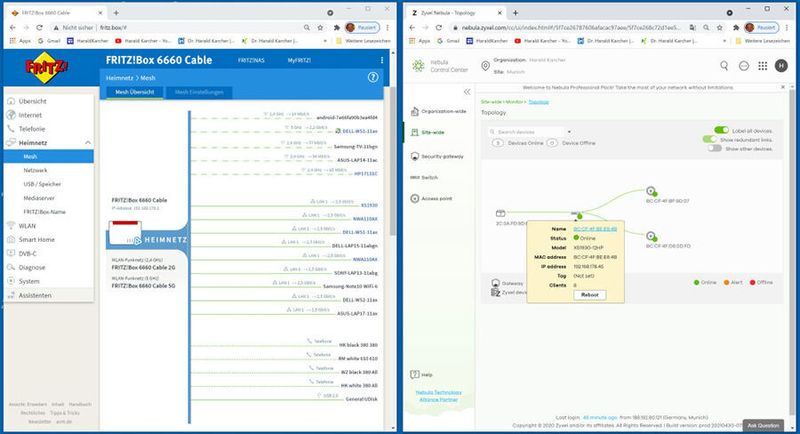The width and height of the screenshot is (800, 434).
Task: Open the Nebula apps grid icon
Action: pos(762,66)
